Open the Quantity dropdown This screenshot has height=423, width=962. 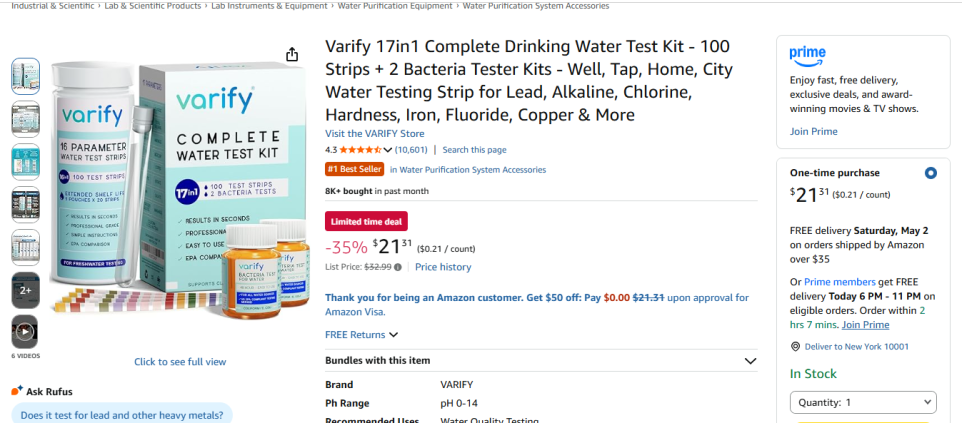(863, 402)
